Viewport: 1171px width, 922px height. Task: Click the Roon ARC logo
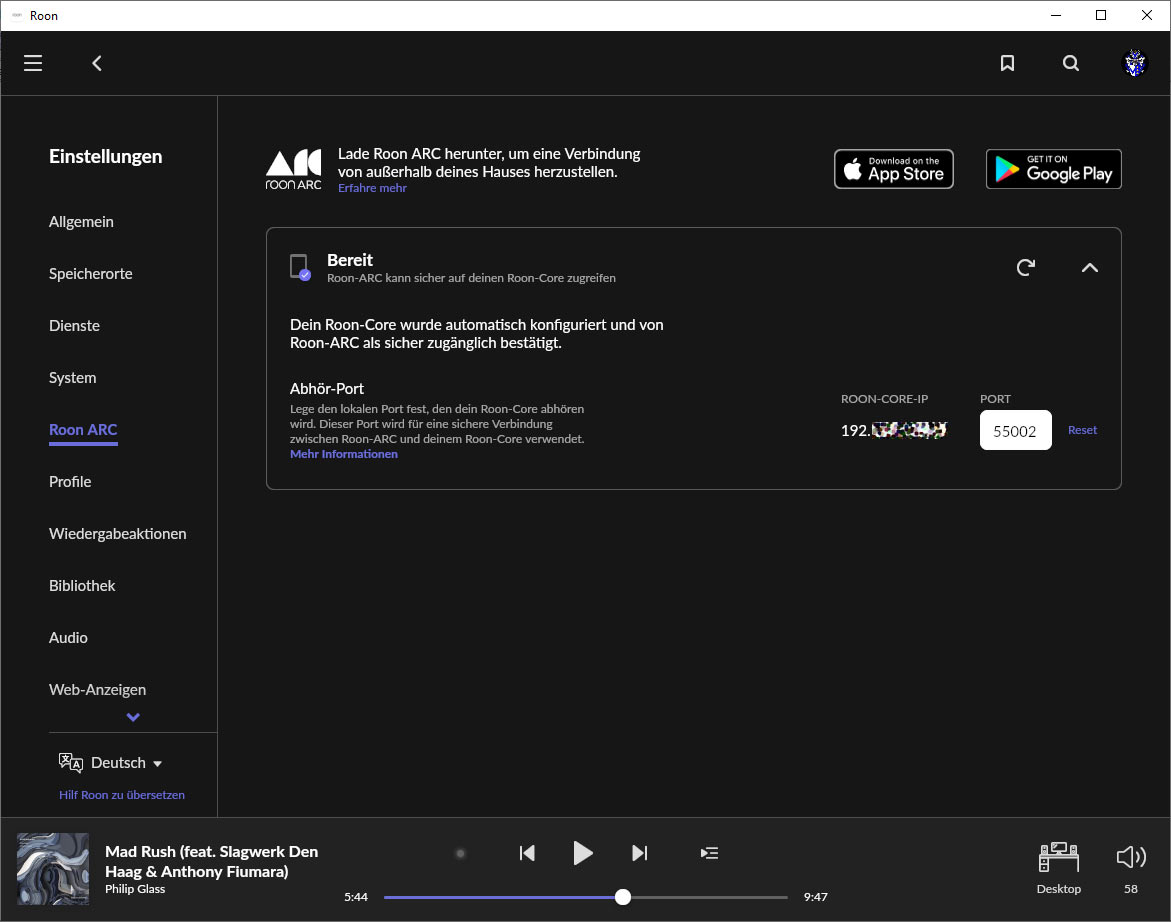click(x=293, y=169)
